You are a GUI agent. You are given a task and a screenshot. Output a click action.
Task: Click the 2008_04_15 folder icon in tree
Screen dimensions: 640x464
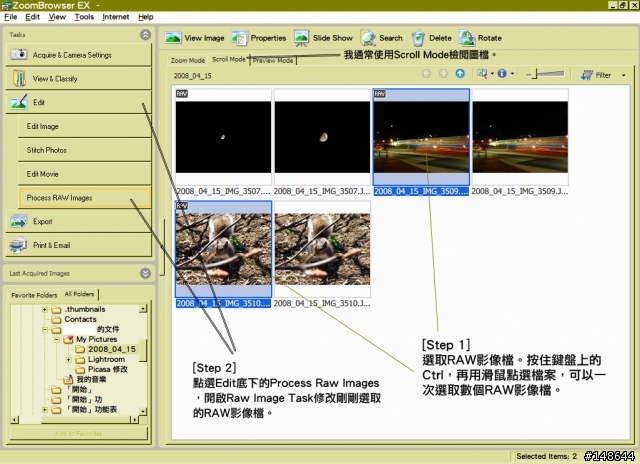80,349
